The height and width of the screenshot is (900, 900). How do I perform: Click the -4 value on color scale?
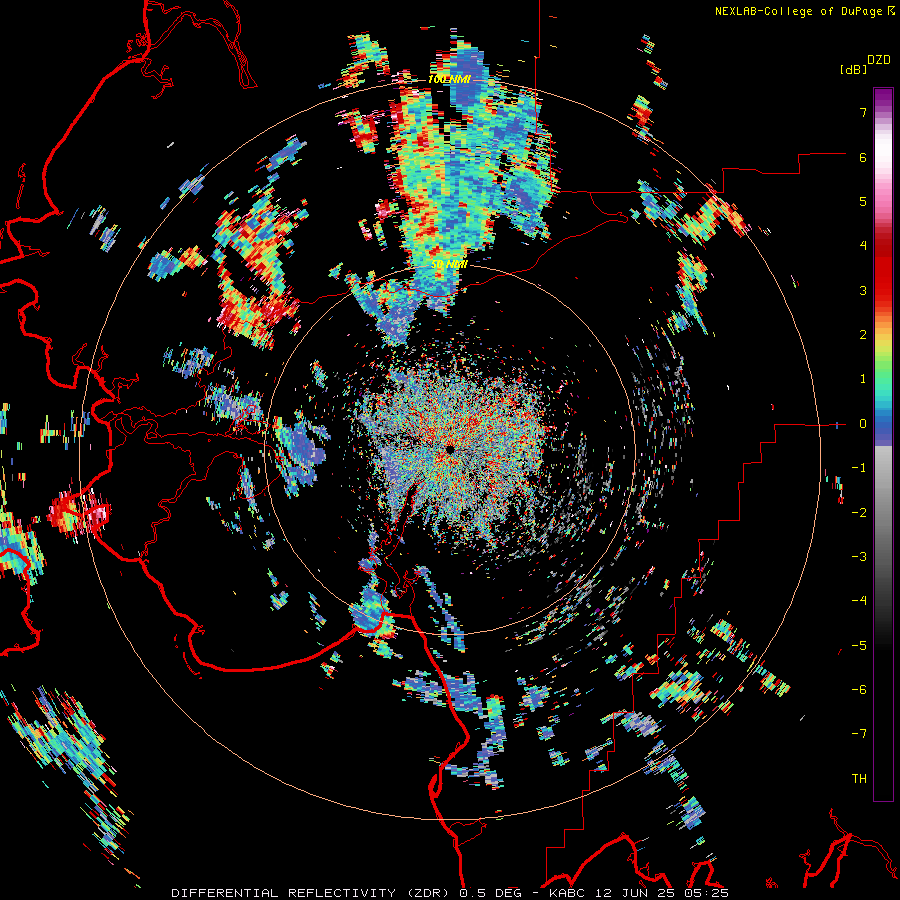859,601
